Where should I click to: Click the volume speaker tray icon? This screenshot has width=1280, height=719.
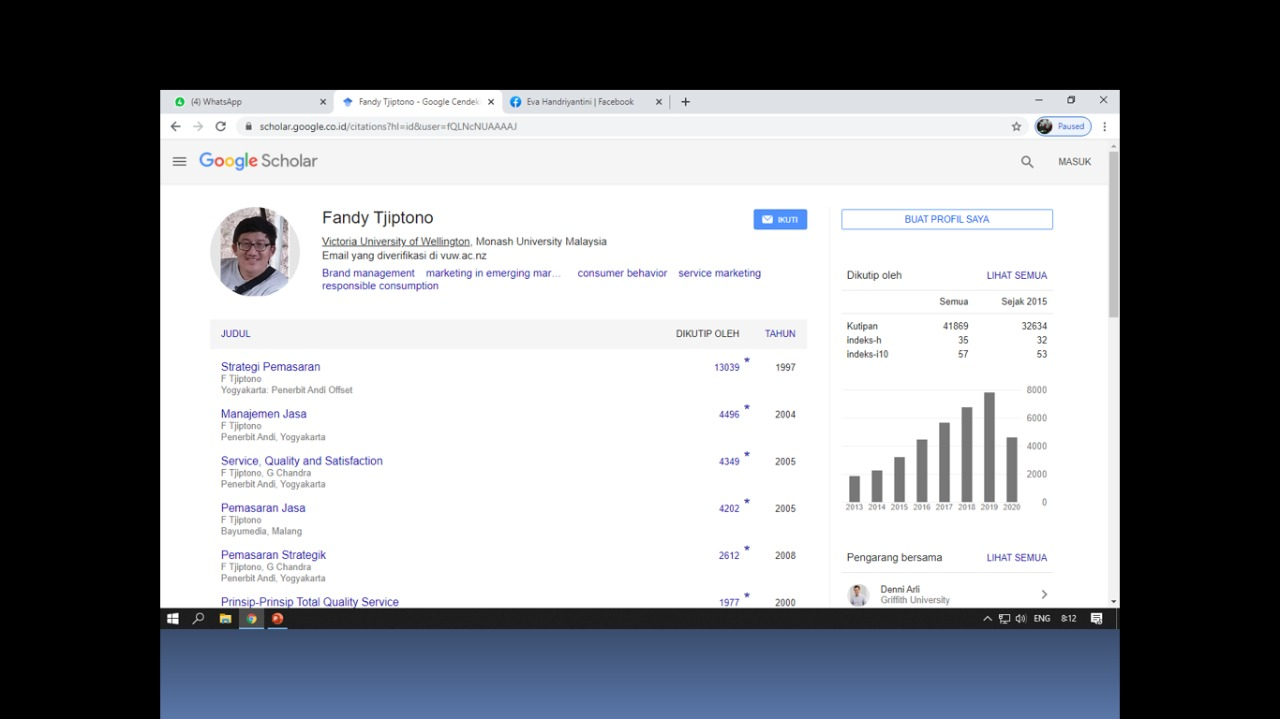coord(1021,619)
